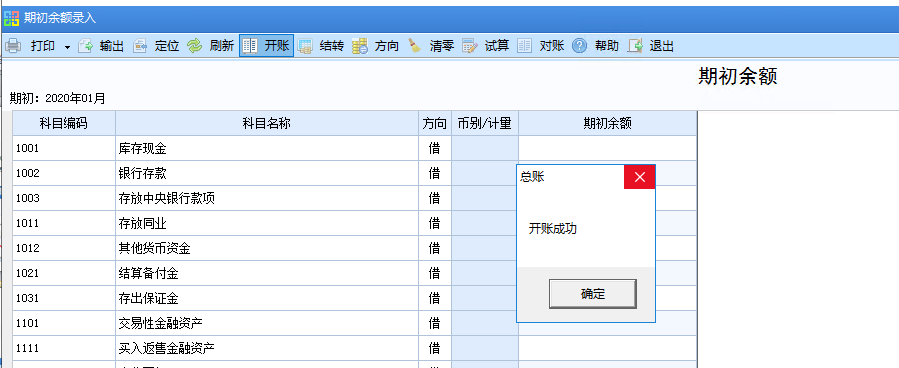Click the 科目编码 column header
The width and height of the screenshot is (899, 368).
(64, 123)
